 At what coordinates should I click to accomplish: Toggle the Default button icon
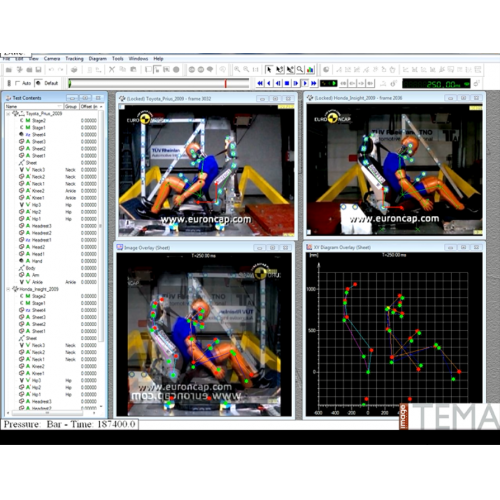(x=39, y=83)
